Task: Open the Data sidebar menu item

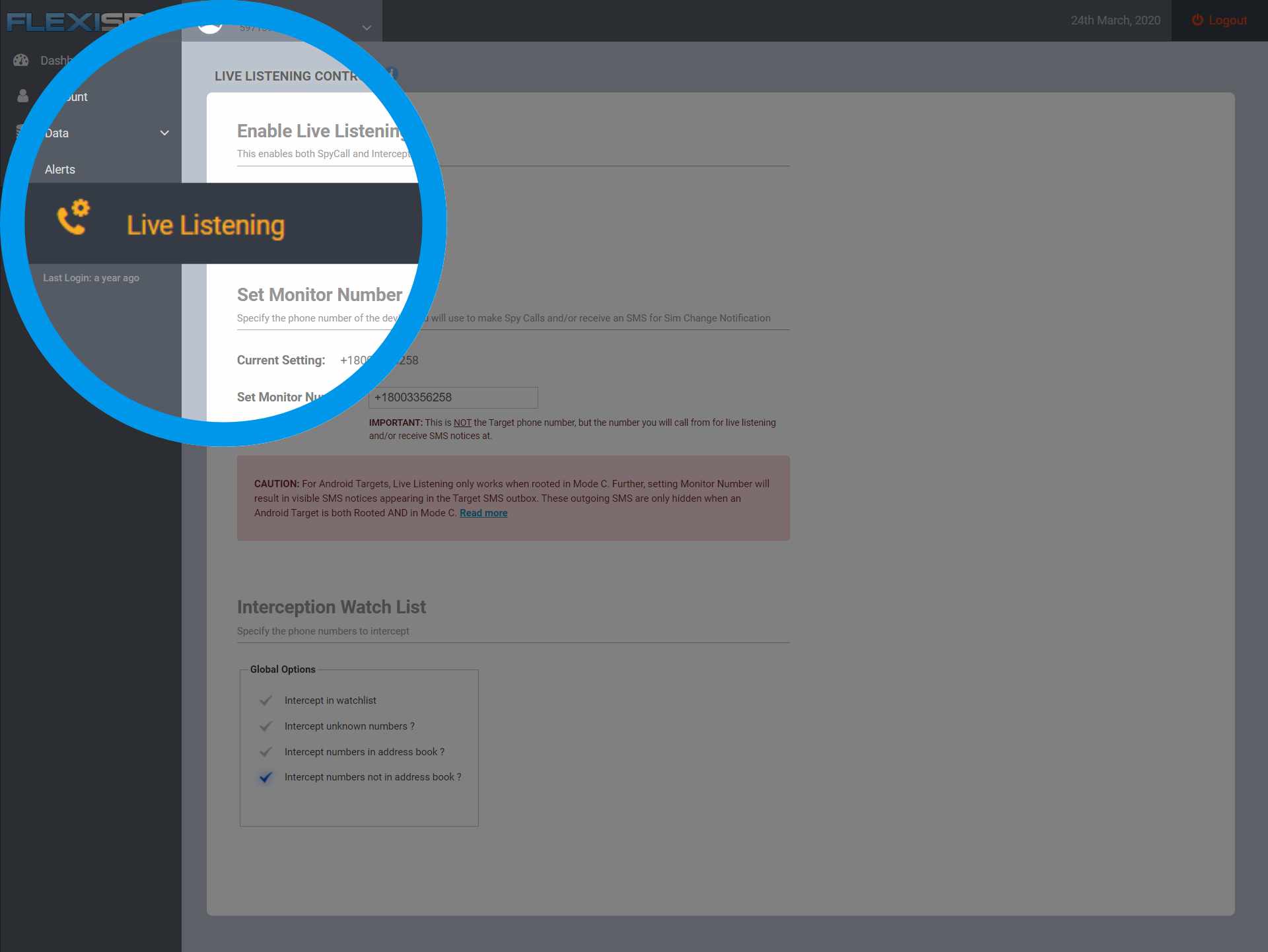Action: [x=57, y=133]
